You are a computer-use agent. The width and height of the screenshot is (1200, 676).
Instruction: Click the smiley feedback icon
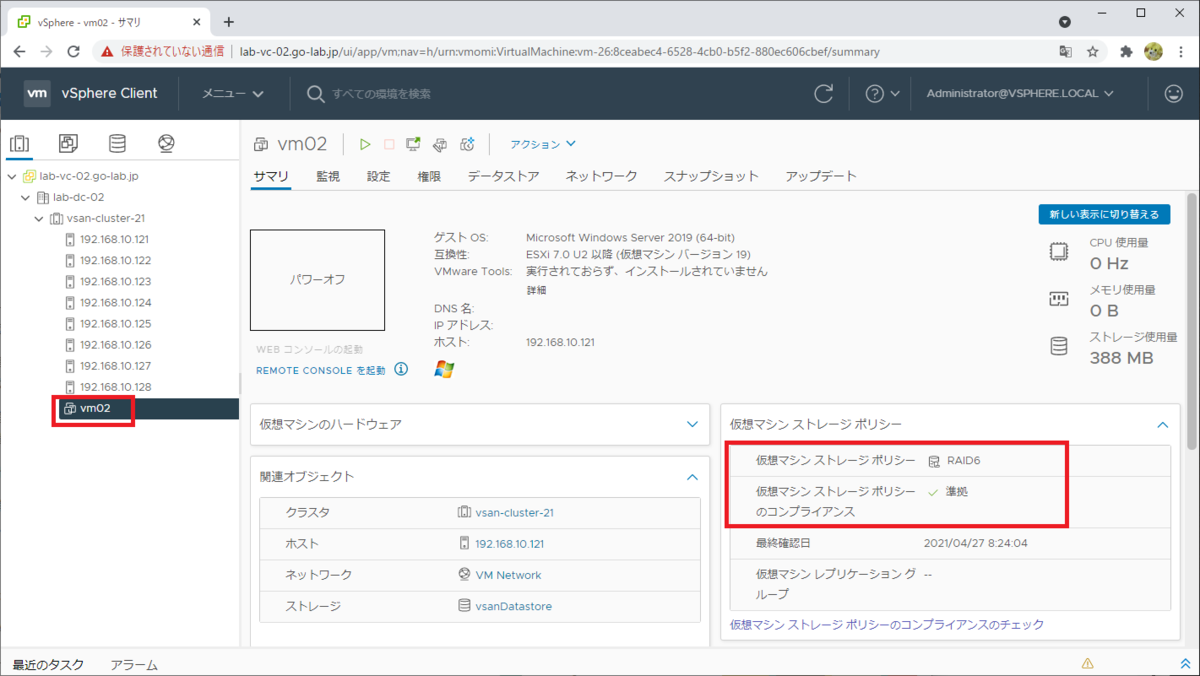(x=1174, y=93)
